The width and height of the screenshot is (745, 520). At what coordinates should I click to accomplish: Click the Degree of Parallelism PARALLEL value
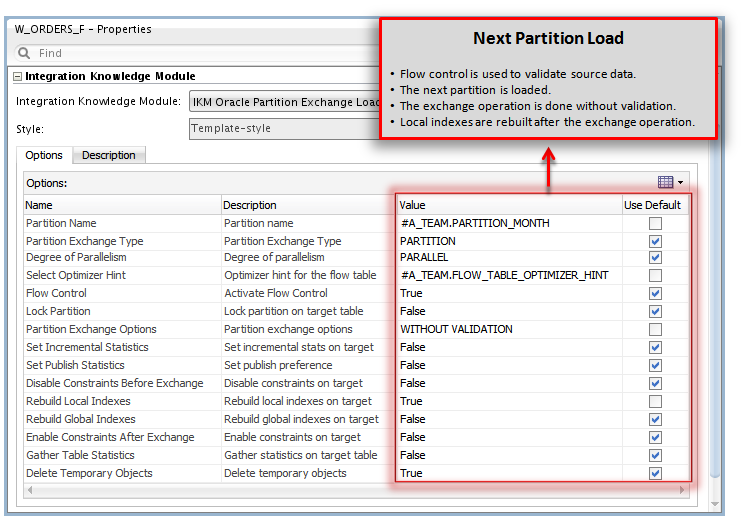tap(425, 257)
